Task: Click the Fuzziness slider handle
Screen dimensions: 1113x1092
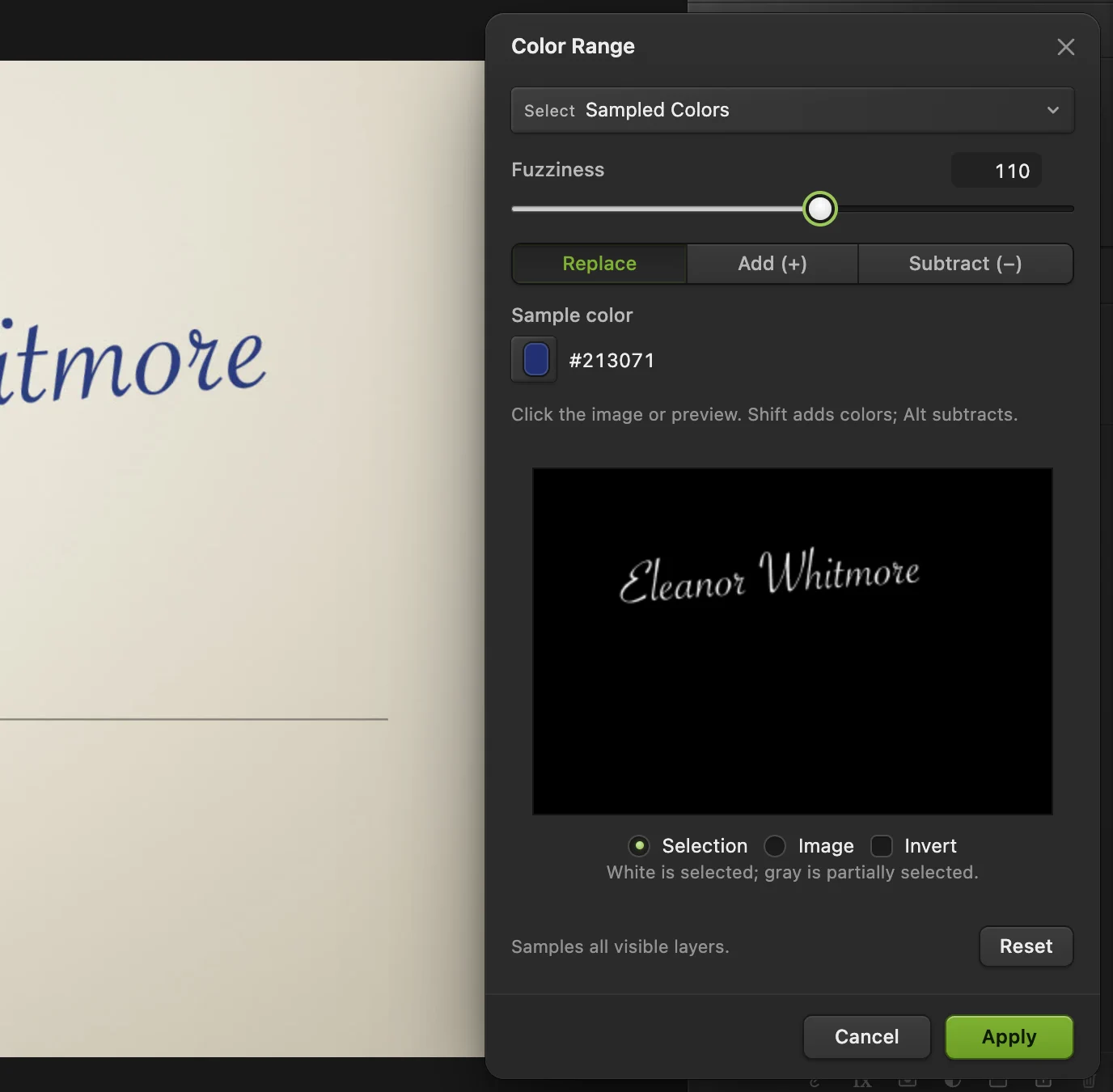Action: click(820, 209)
